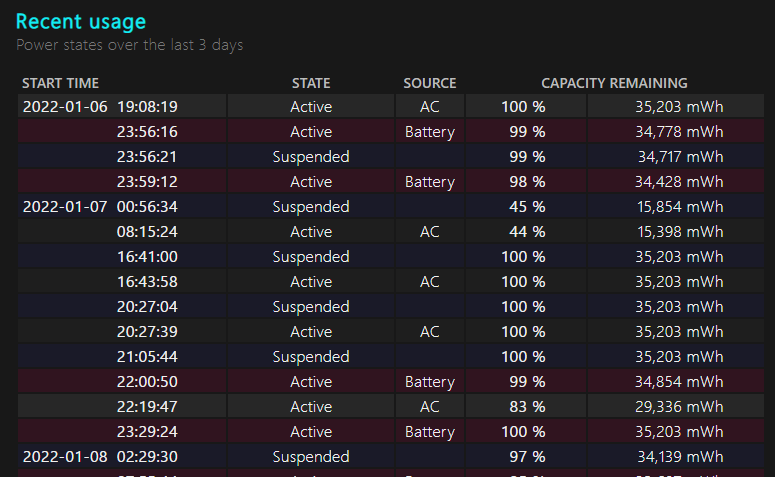Click the STATE column header
This screenshot has width=775, height=477.
coord(311,83)
